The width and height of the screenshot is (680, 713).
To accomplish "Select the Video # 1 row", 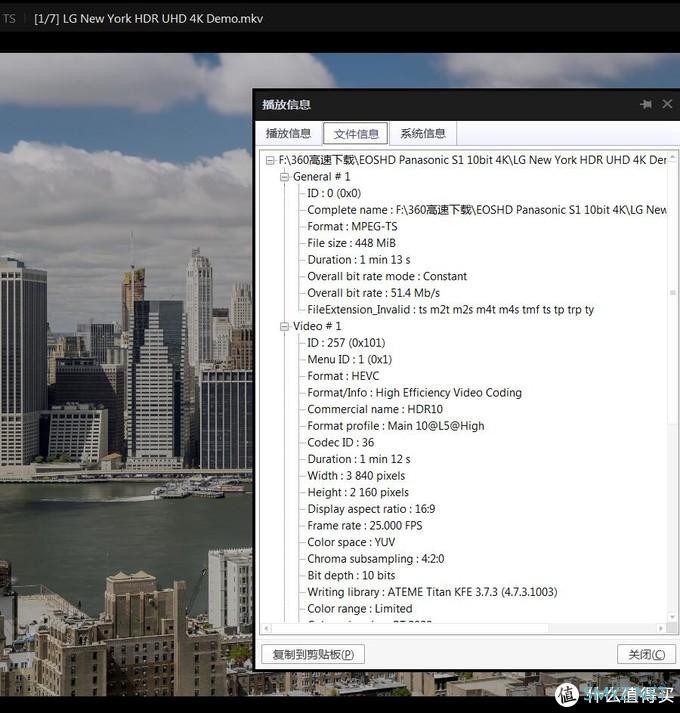I will coord(317,326).
